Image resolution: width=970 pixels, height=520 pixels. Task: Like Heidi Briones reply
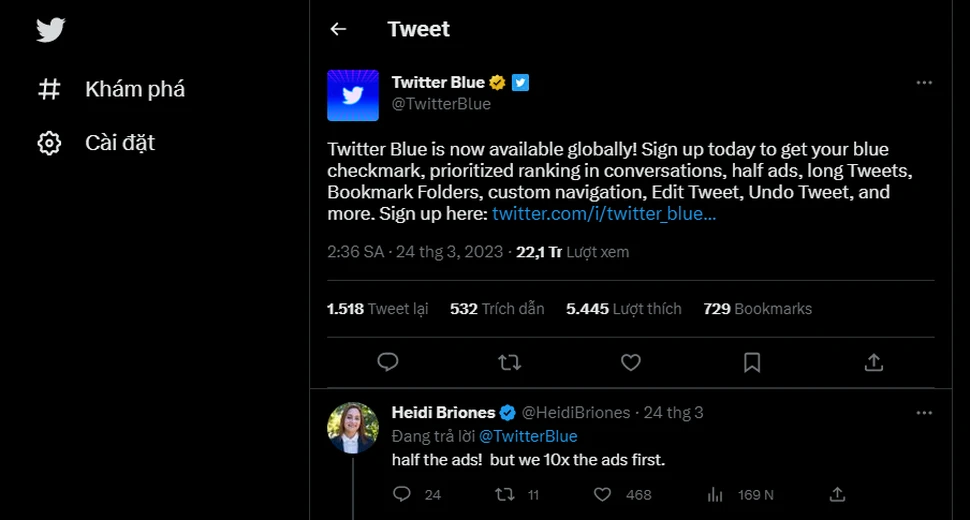coord(602,494)
